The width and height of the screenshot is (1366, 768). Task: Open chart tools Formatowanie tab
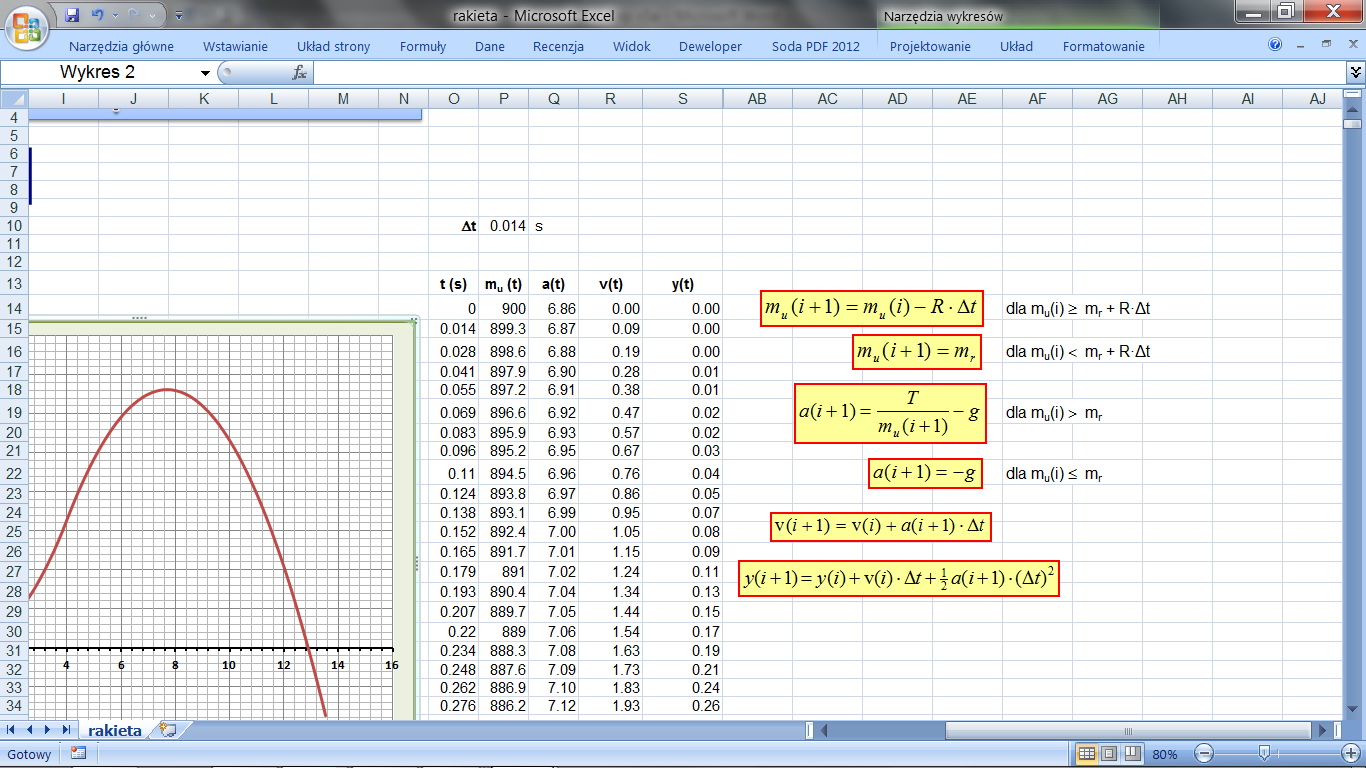1103,46
